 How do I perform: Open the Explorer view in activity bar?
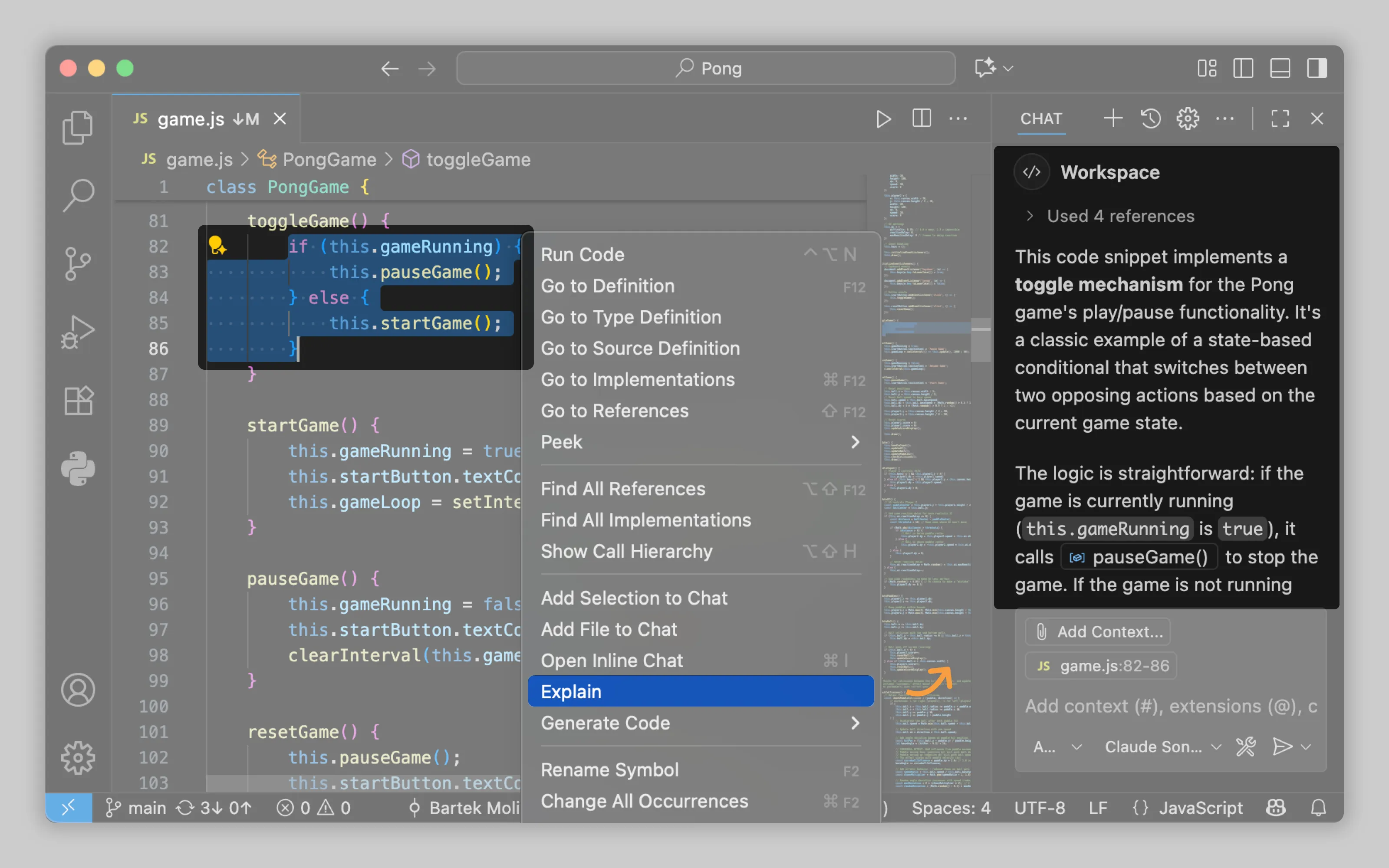click(78, 127)
